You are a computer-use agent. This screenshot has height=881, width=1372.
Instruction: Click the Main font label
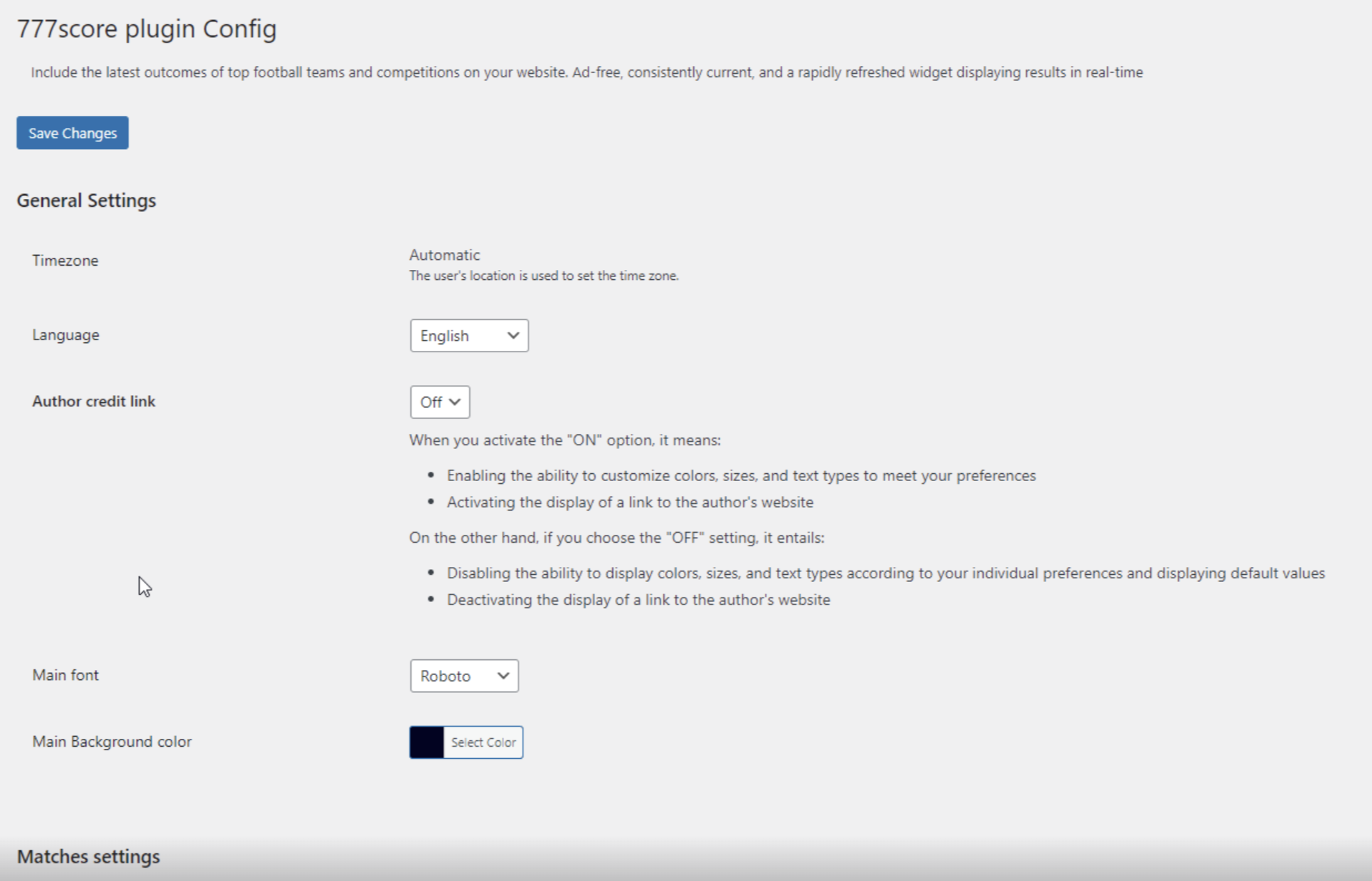tap(65, 675)
